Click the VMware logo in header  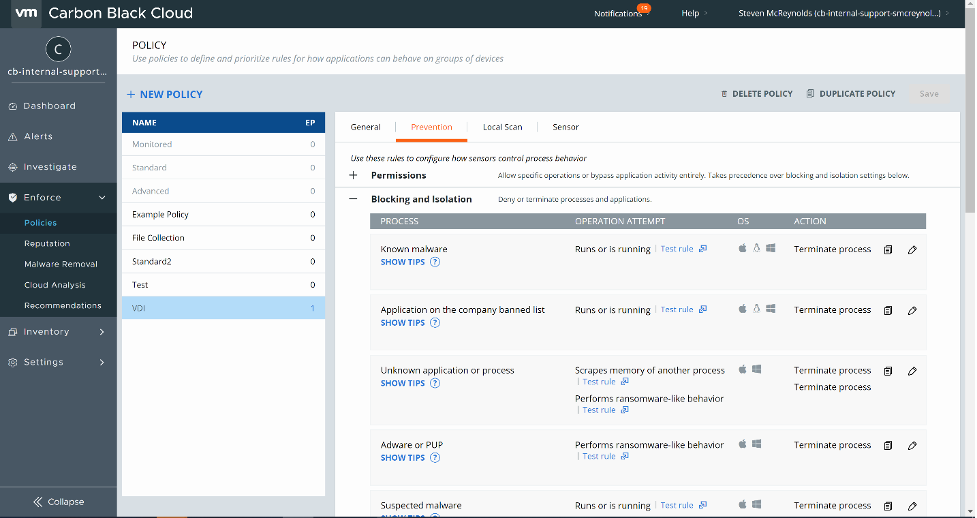point(26,13)
